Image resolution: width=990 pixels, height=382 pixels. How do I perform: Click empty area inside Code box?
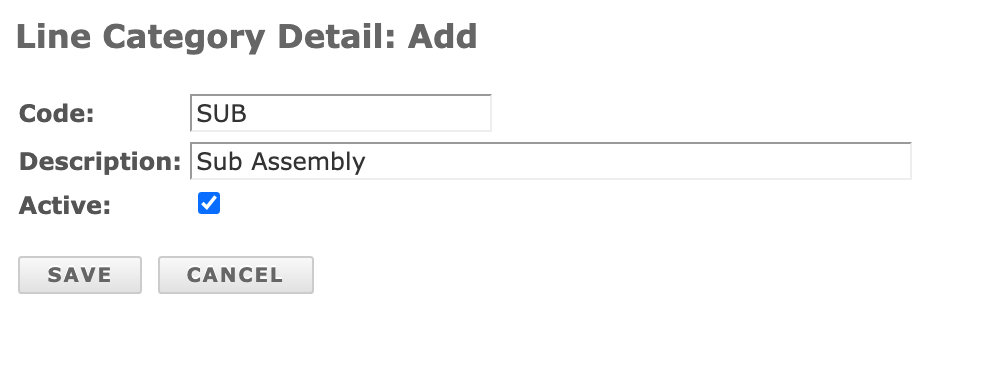369,113
